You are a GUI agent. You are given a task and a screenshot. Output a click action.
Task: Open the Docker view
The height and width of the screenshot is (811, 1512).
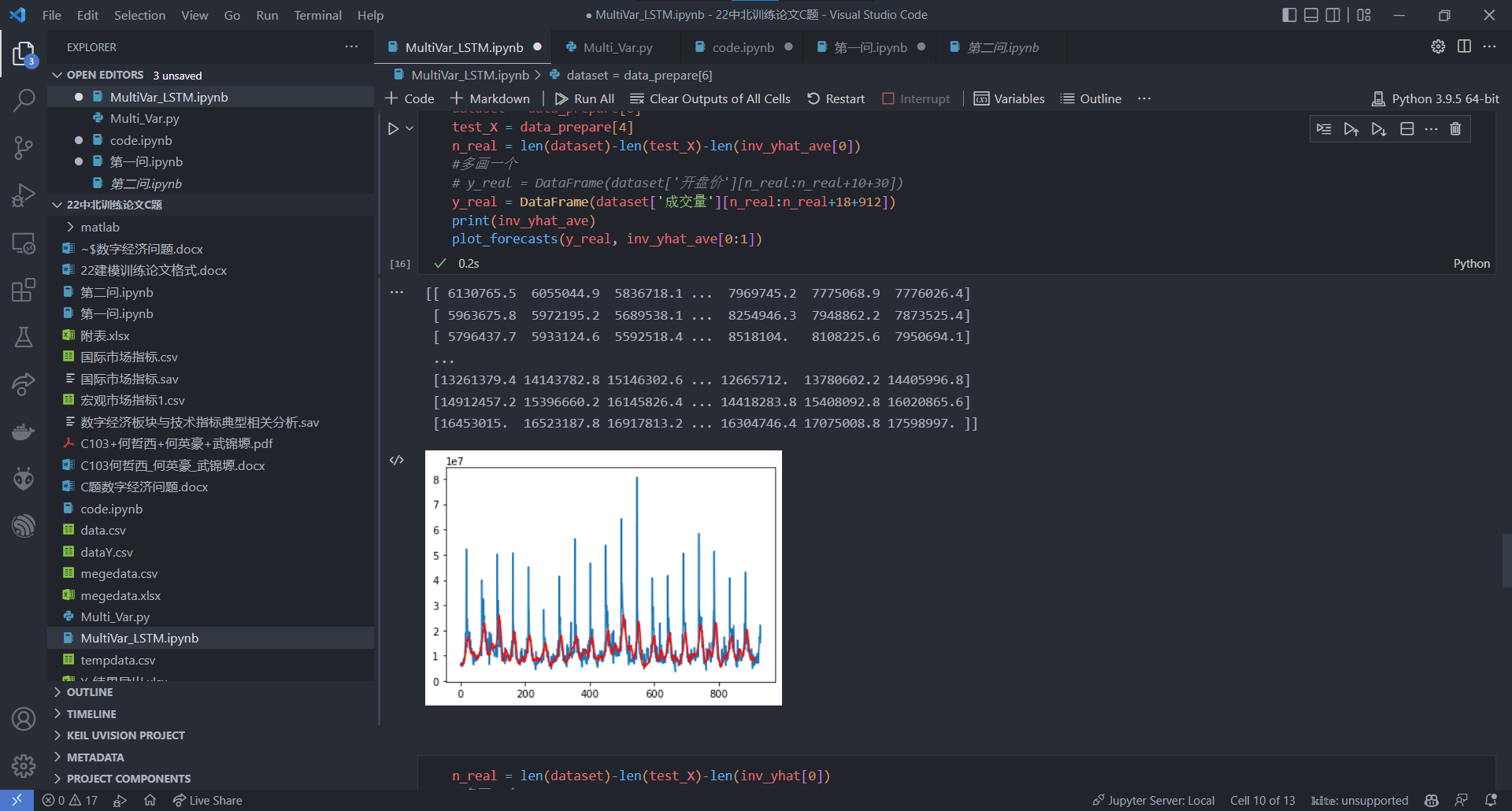pyautogui.click(x=24, y=431)
